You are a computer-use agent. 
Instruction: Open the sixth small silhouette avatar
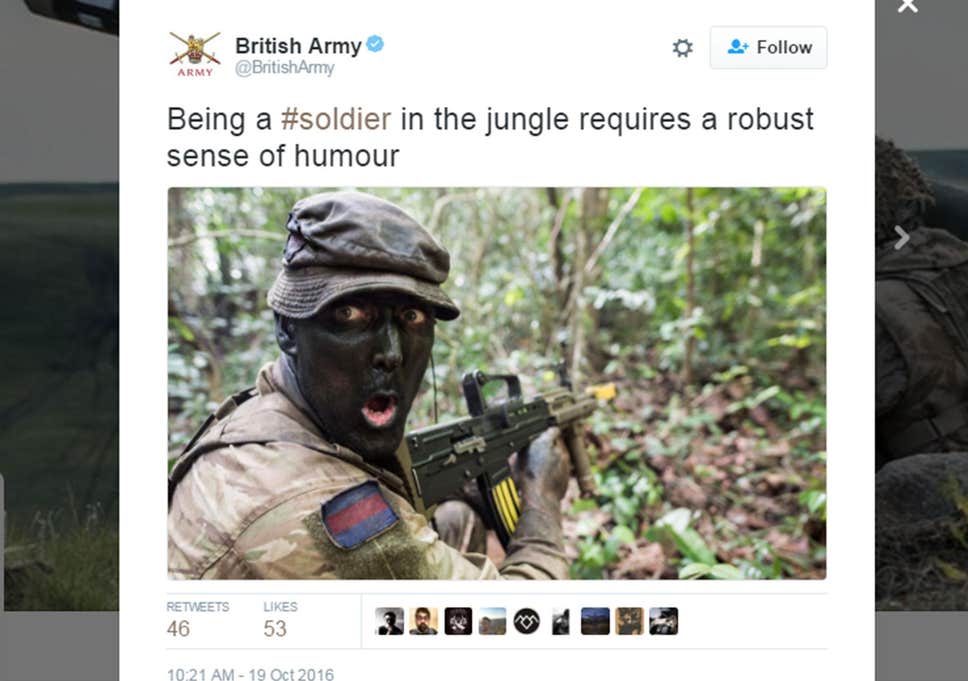[x=561, y=621]
